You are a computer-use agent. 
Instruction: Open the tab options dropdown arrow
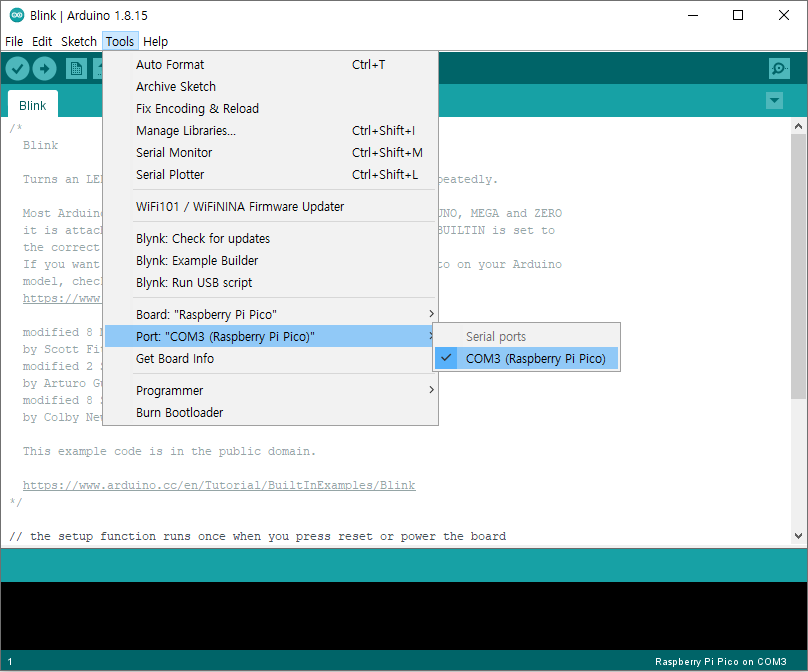(x=774, y=100)
